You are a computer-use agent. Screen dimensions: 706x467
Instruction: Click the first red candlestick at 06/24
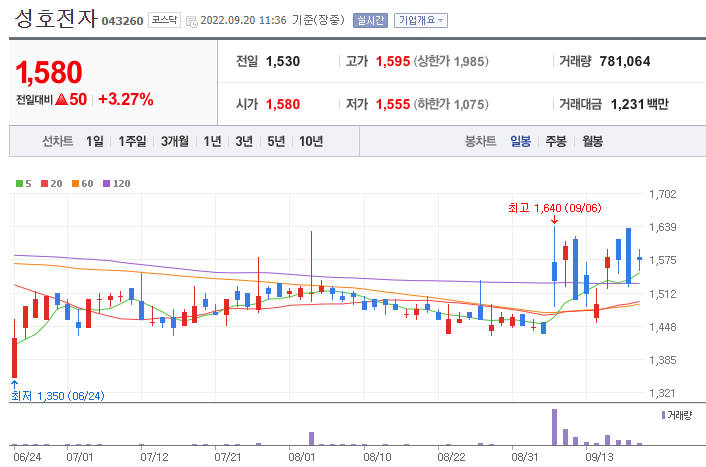tap(14, 358)
